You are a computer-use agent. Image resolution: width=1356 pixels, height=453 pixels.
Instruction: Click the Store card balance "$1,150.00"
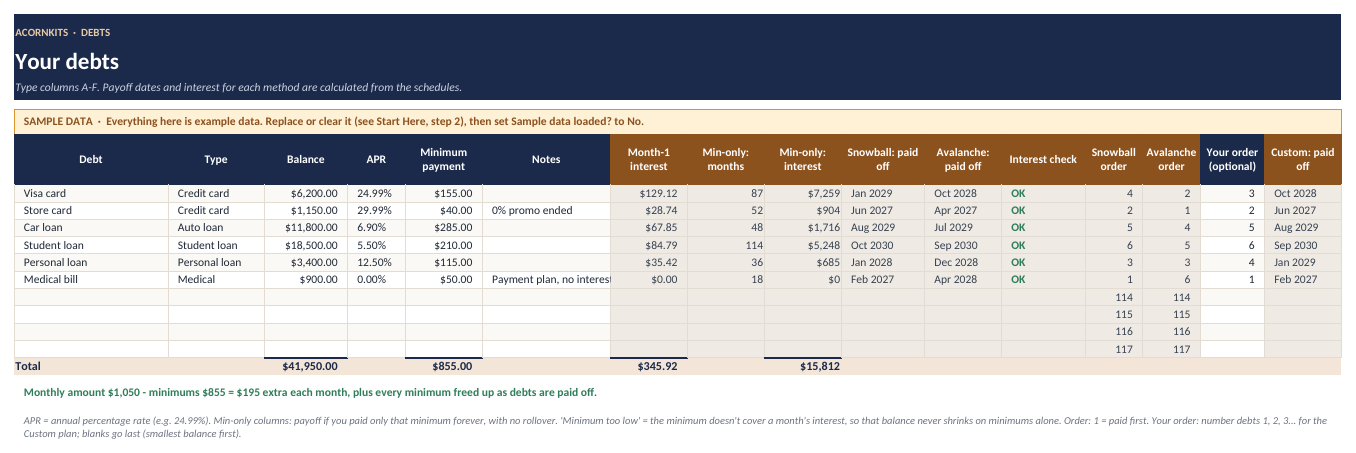(305, 210)
